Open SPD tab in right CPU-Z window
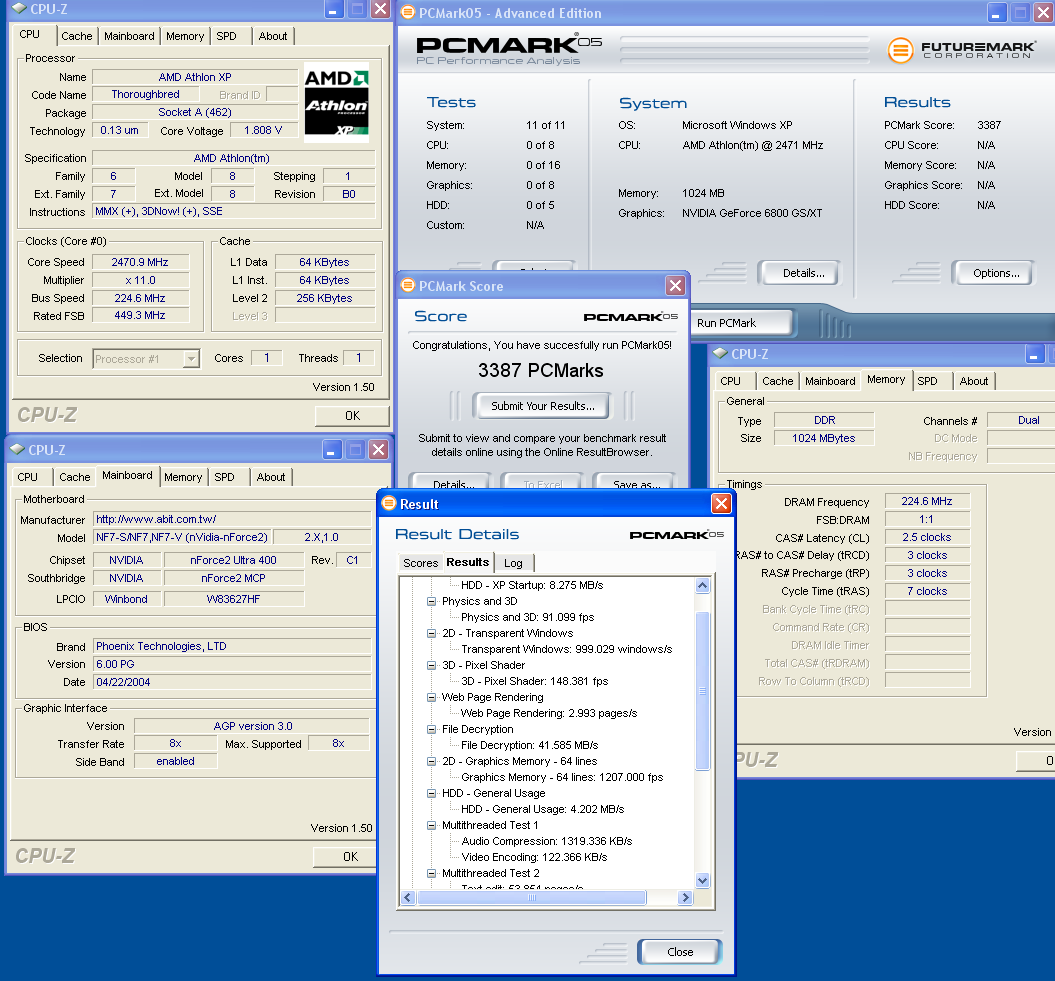 [927, 381]
